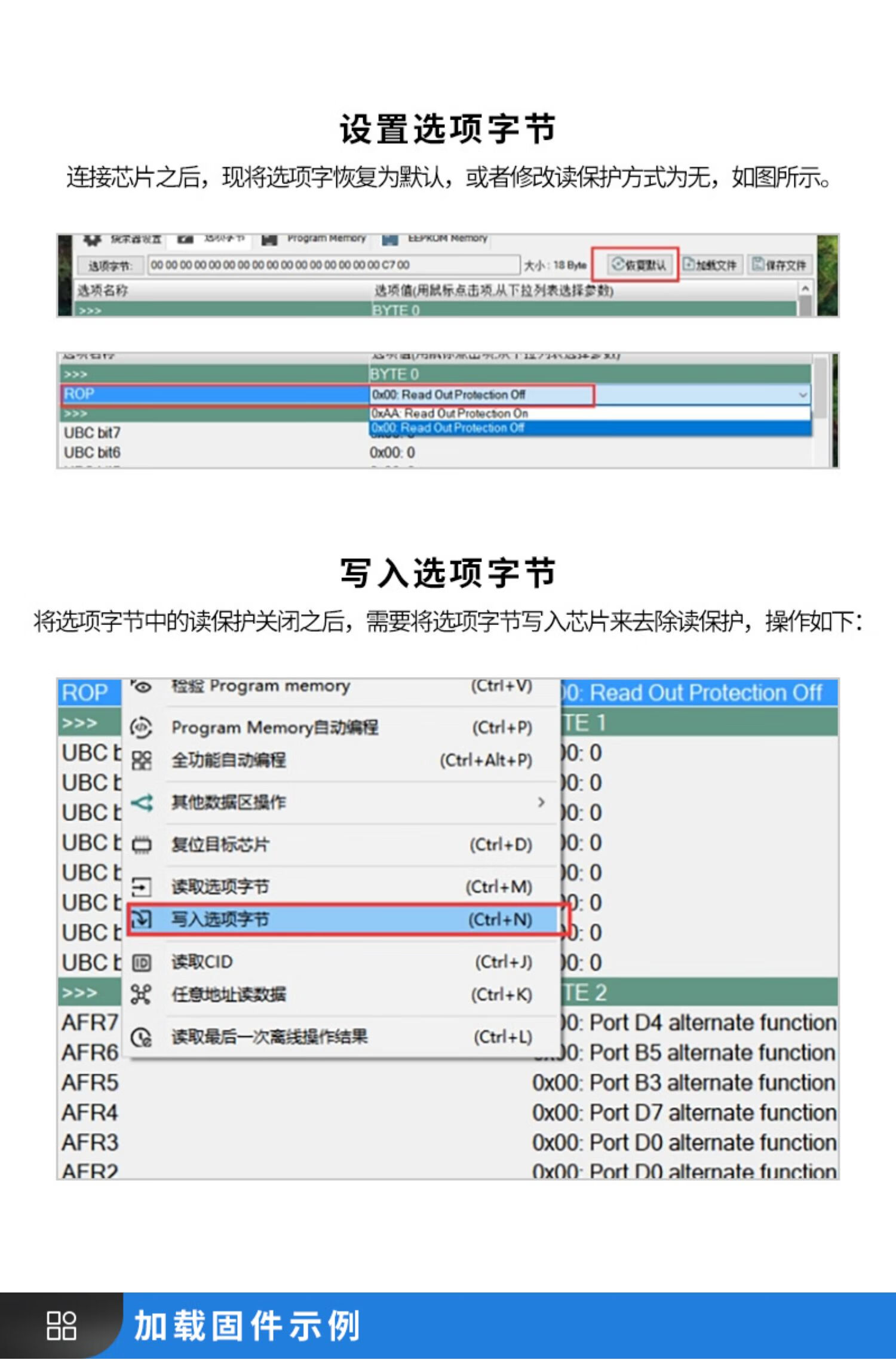Click the 选项字节: label before the hex field
The width and height of the screenshot is (896, 1360).
click(x=109, y=266)
